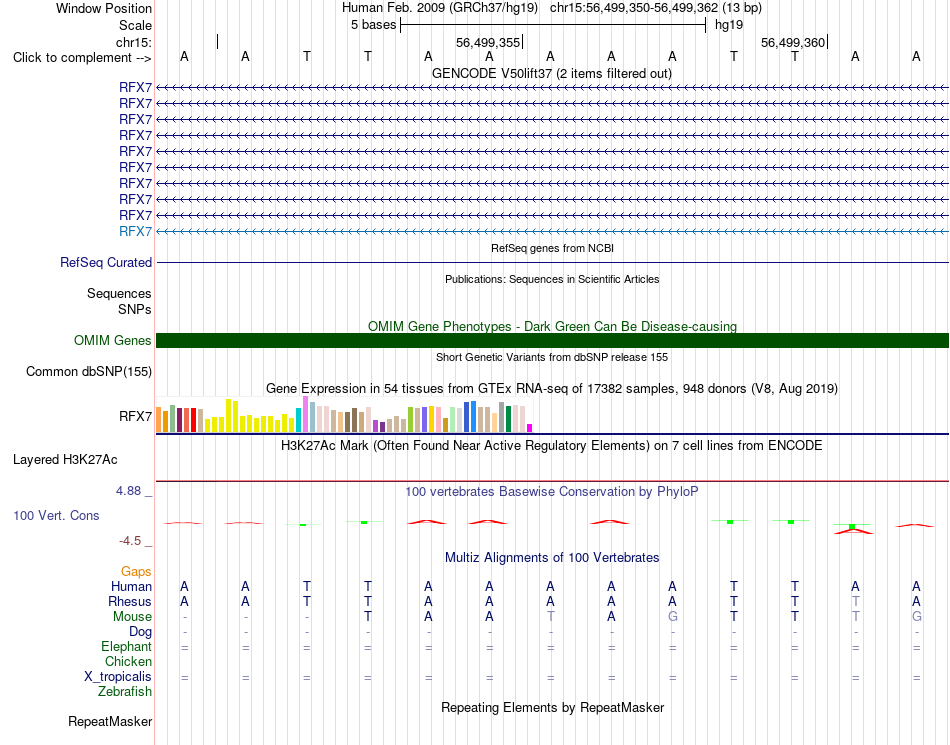Select the X_tropicalis alignment row label
This screenshot has width=950, height=745.
118,677
